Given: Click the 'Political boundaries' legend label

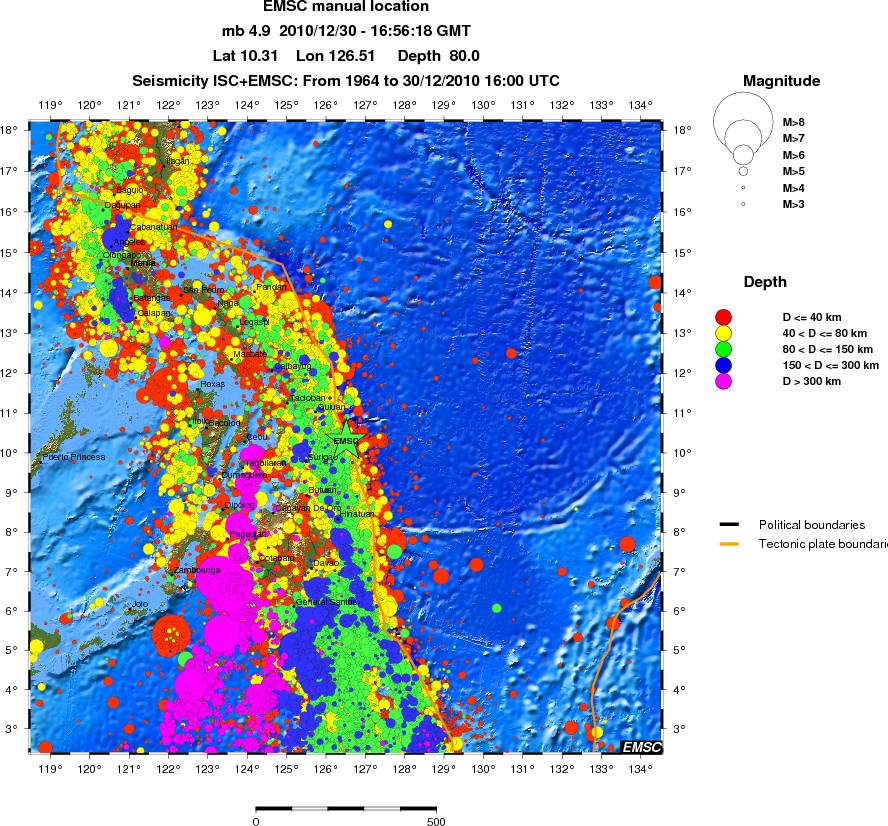Looking at the screenshot, I should pos(812,525).
